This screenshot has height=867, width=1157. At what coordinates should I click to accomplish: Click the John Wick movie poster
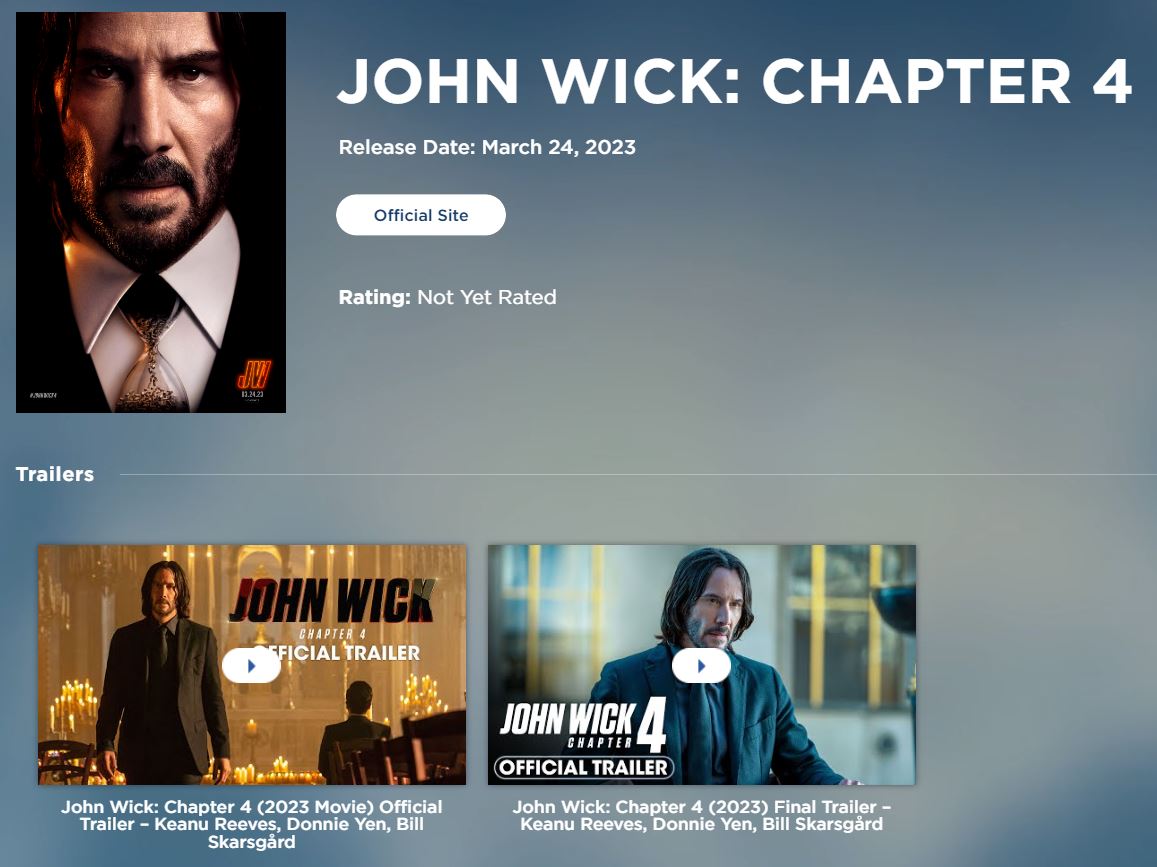point(151,213)
